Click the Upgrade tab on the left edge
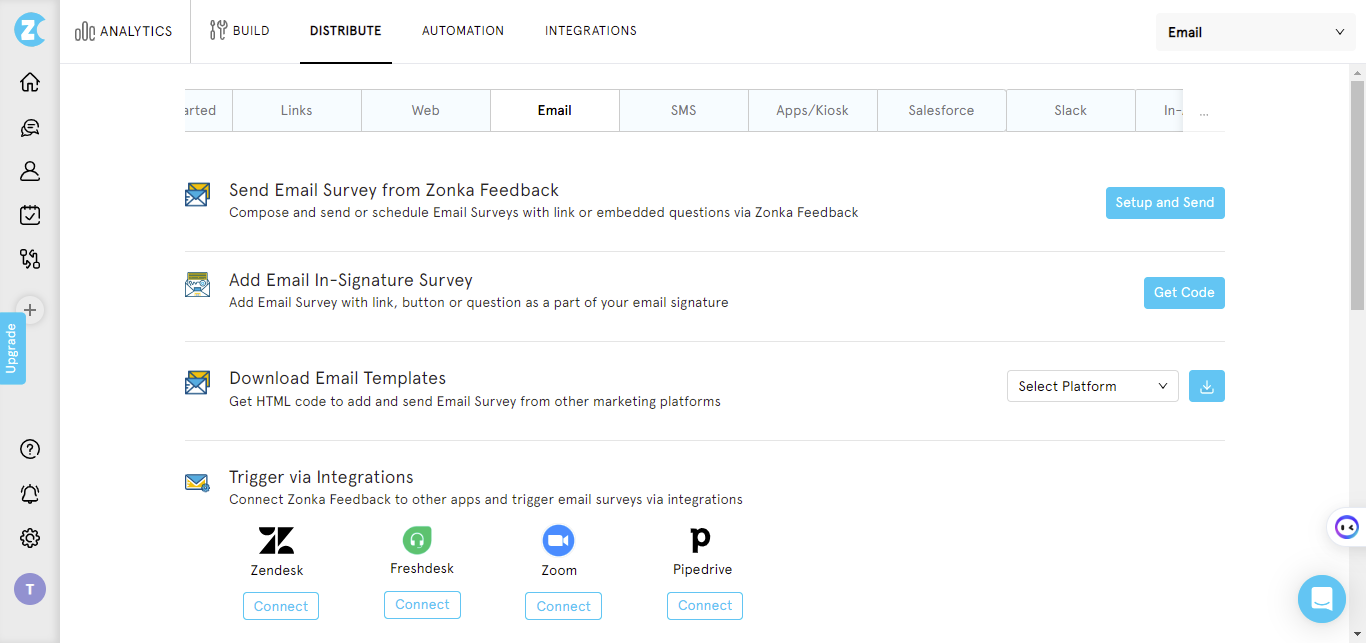This screenshot has width=1366, height=643. click(x=13, y=348)
